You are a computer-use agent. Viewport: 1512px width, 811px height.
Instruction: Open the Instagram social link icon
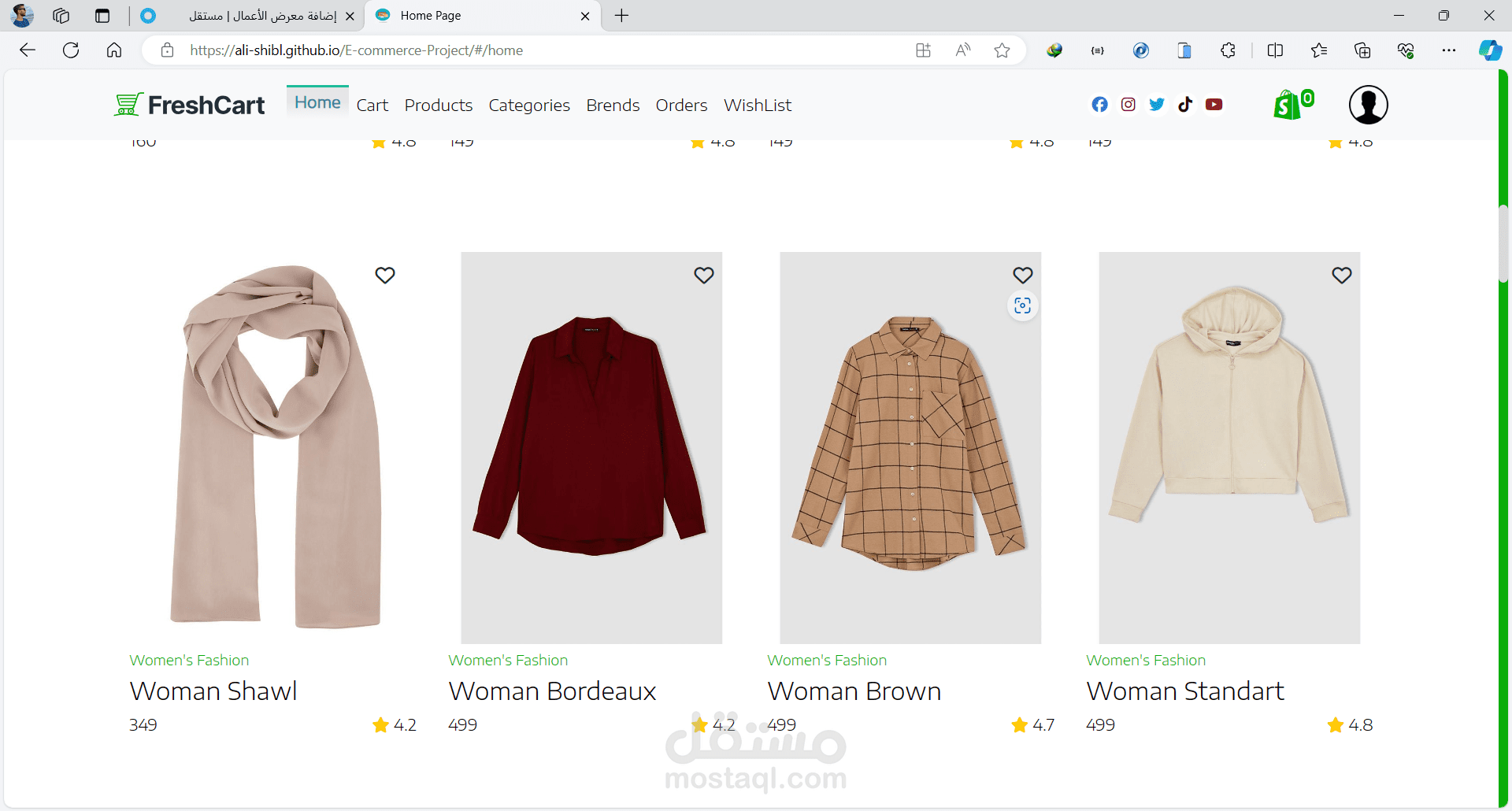(1128, 105)
